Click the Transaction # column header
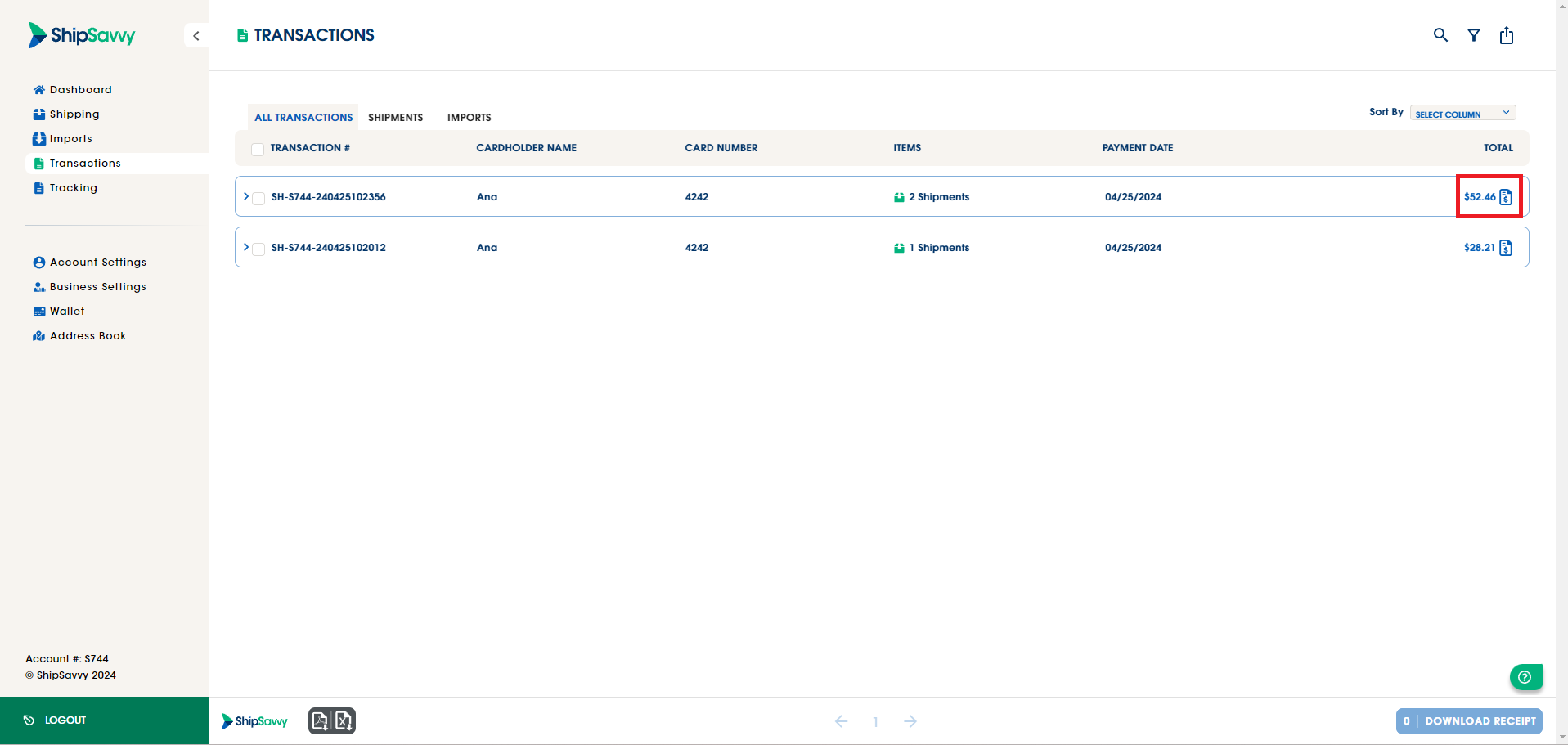The image size is (1568, 745). (x=310, y=148)
